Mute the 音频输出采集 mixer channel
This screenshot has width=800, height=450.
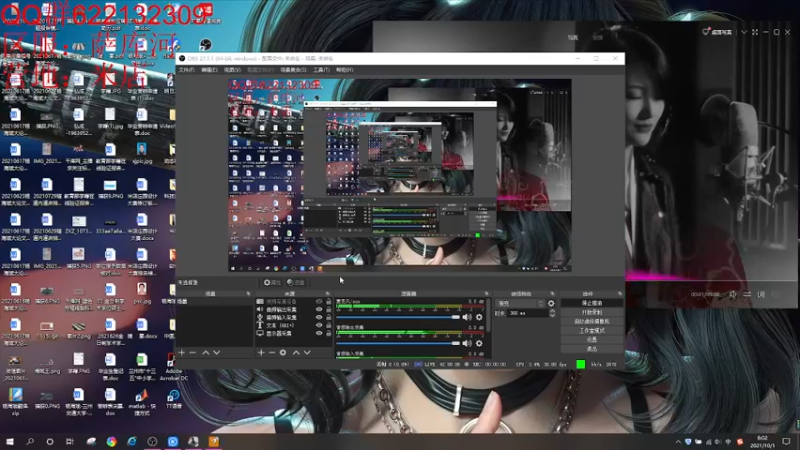pos(467,343)
